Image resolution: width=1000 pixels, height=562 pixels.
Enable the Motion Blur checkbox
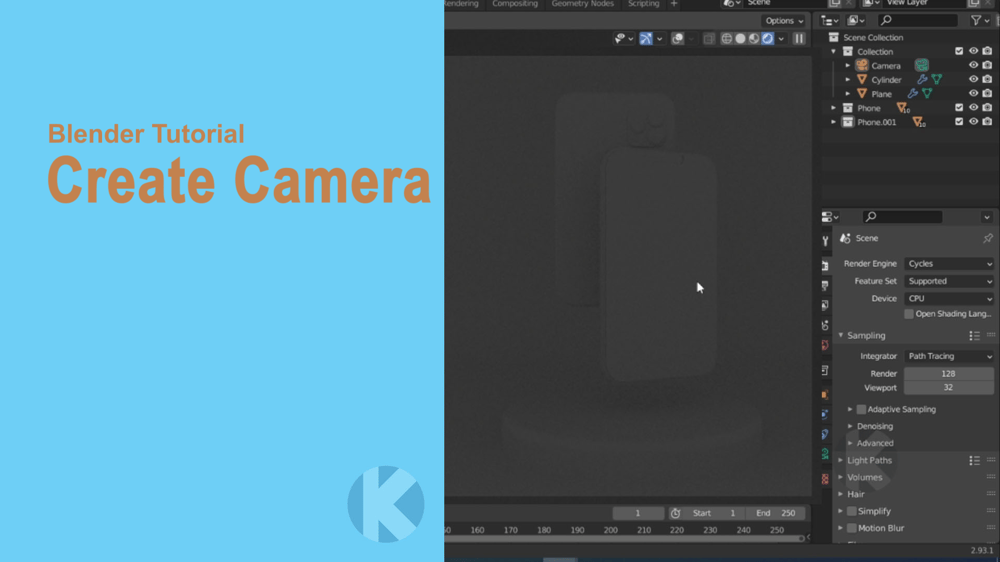[851, 528]
